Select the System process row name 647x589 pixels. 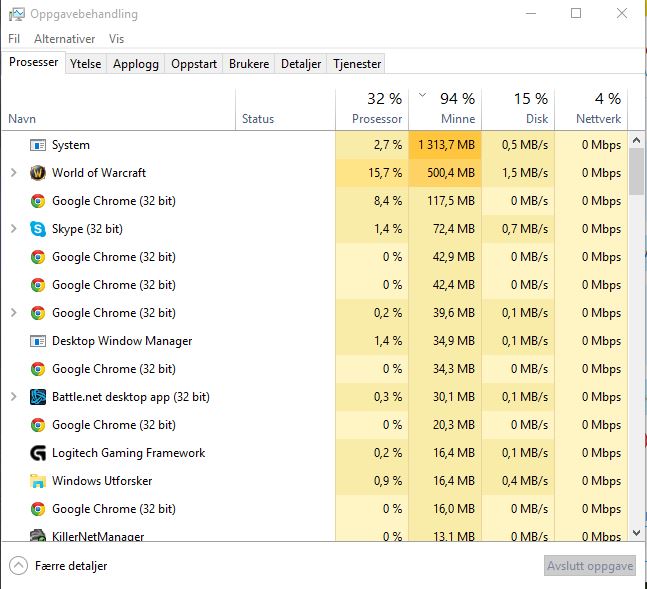click(71, 145)
